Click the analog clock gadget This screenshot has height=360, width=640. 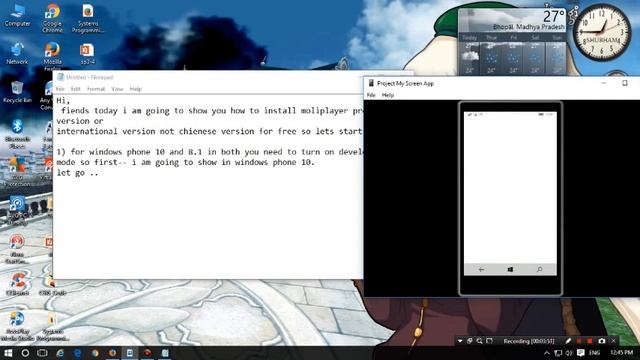coord(602,33)
